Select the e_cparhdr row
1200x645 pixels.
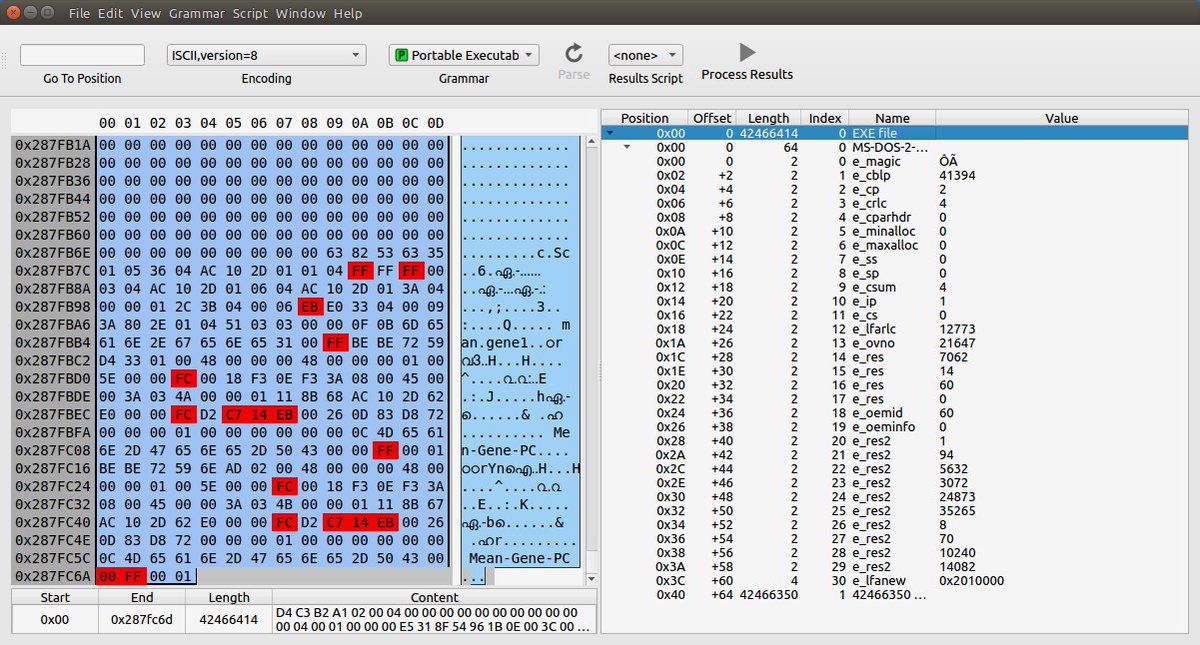(895, 217)
